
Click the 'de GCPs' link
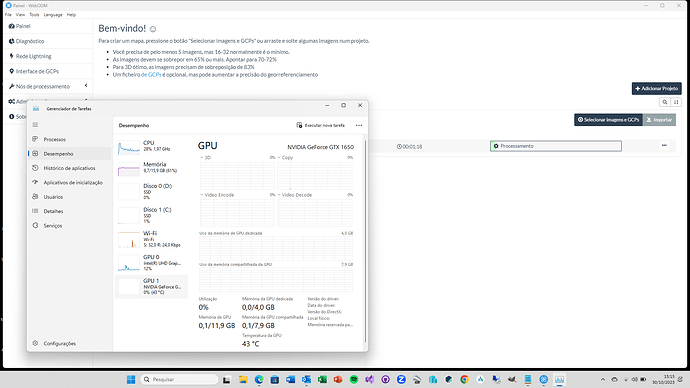coord(151,75)
